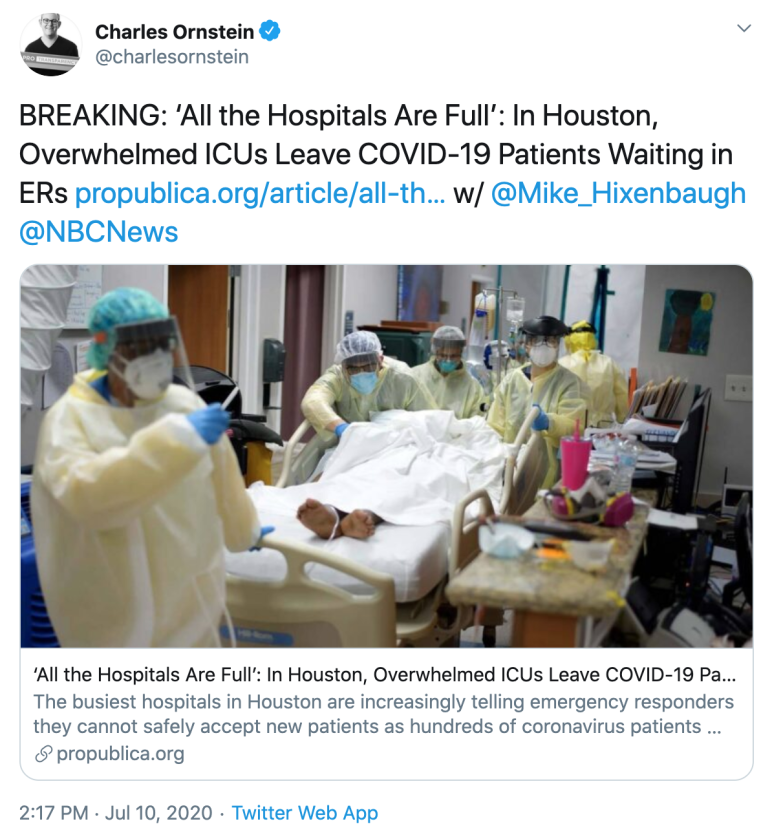The image size is (772, 839).
Task: Visit the @Mike_Hixenbaugh mention
Action: (618, 193)
